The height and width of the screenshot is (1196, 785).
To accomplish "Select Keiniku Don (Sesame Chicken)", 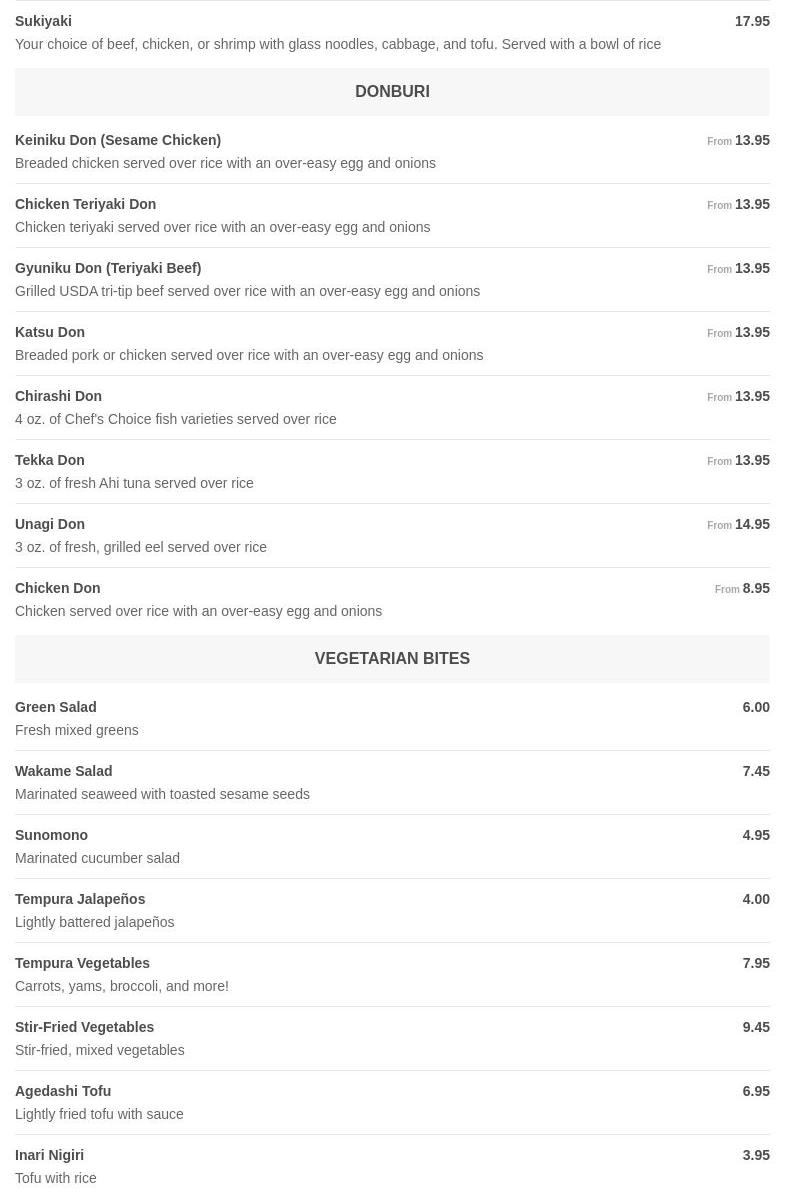I will coord(118,140).
